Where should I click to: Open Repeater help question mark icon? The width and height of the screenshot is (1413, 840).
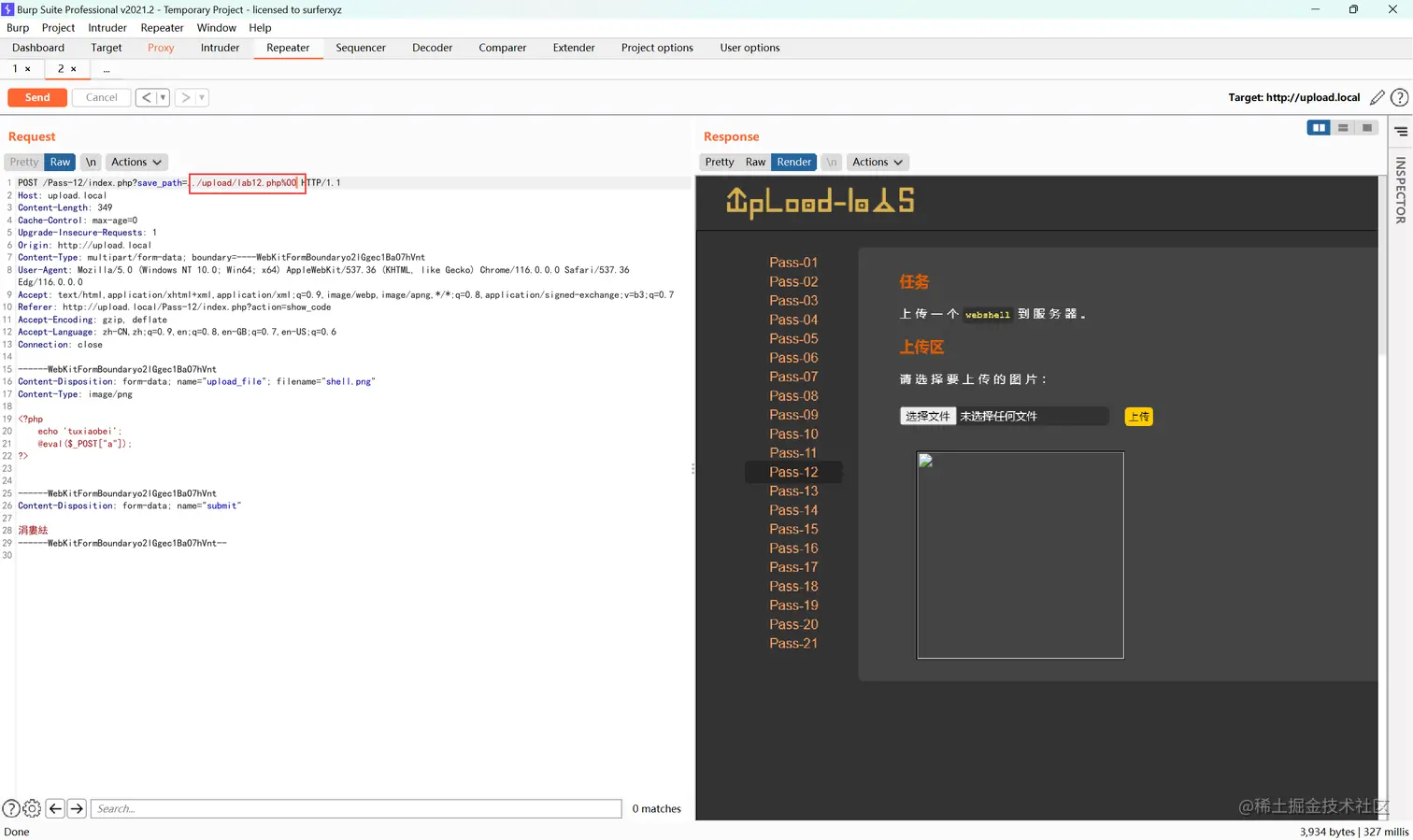coord(1399,97)
